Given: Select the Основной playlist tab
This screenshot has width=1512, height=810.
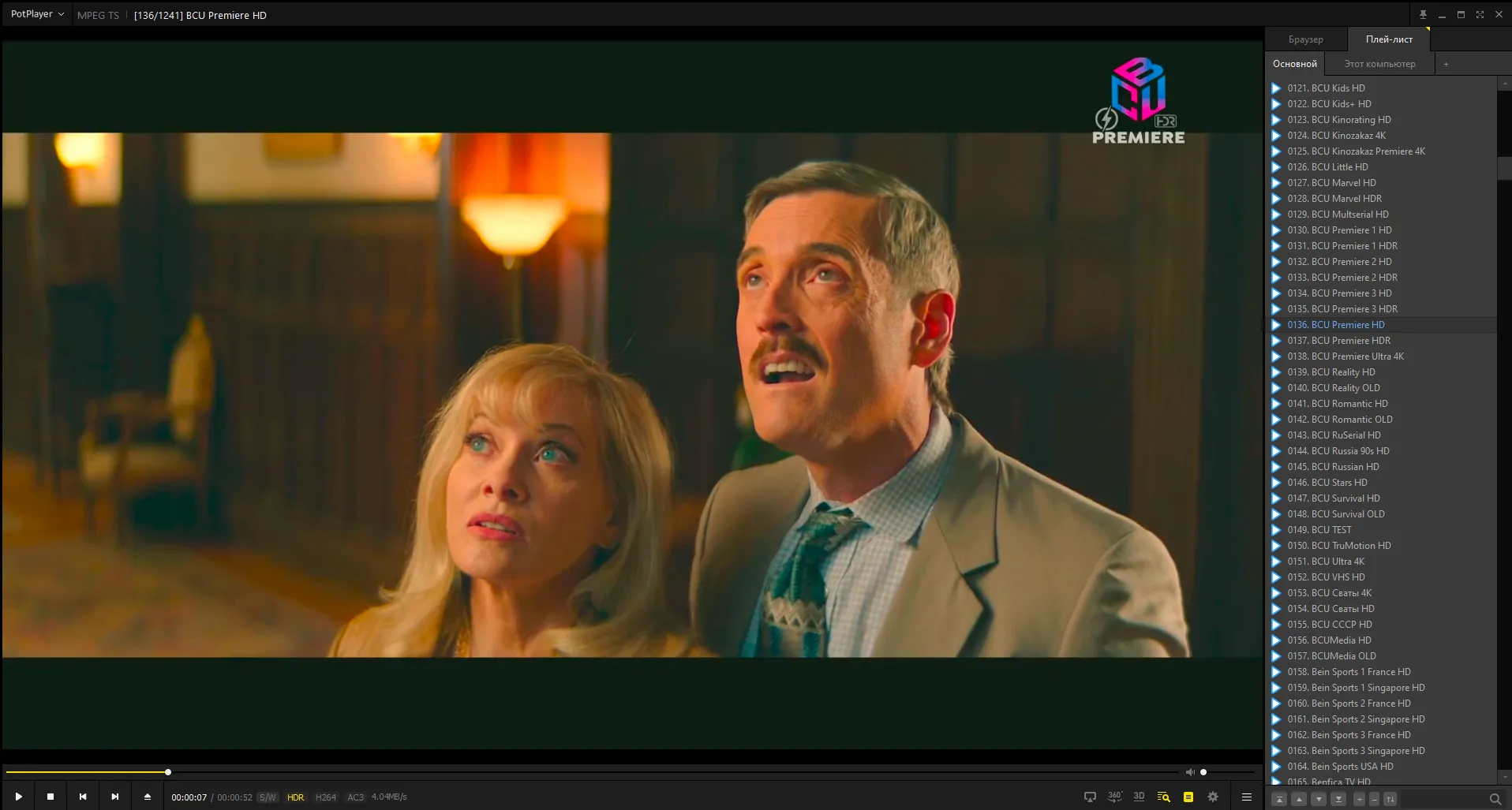Looking at the screenshot, I should 1295,64.
